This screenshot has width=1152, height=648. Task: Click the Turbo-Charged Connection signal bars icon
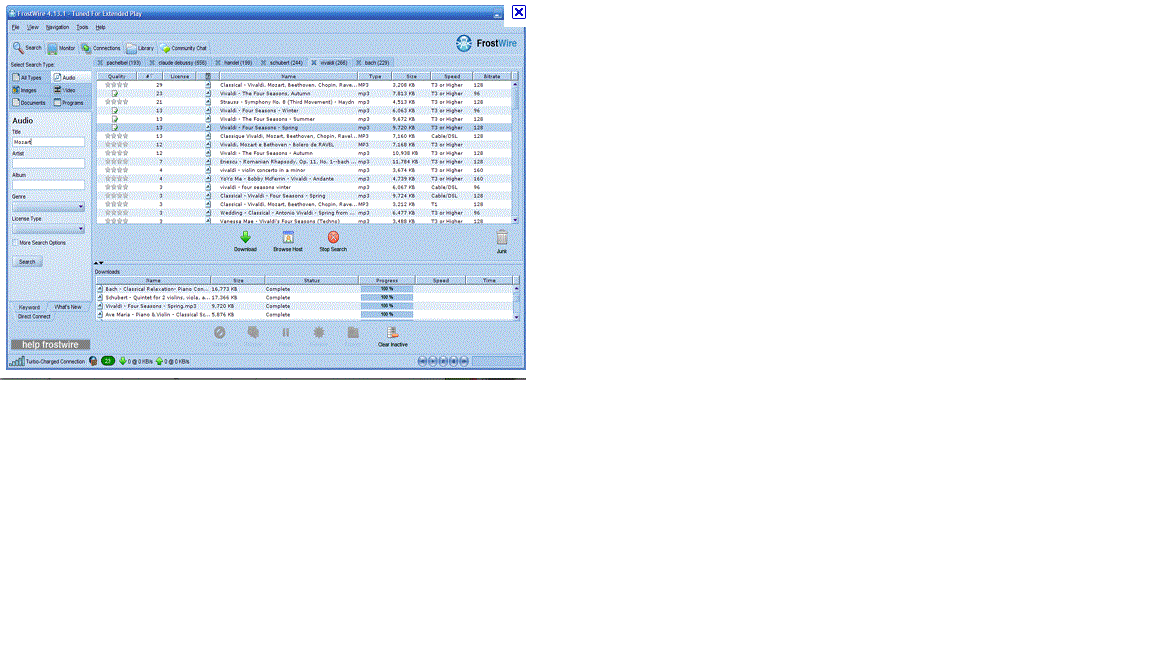[17, 361]
